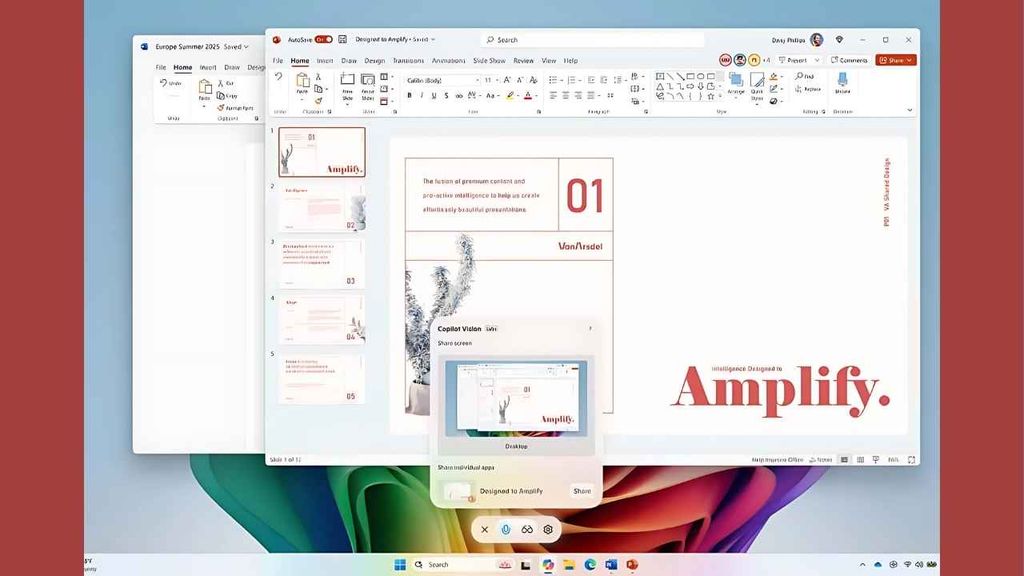This screenshot has height=576, width=1024.
Task: Click the Paste icon in PowerPoint ribbon
Action: [302, 83]
